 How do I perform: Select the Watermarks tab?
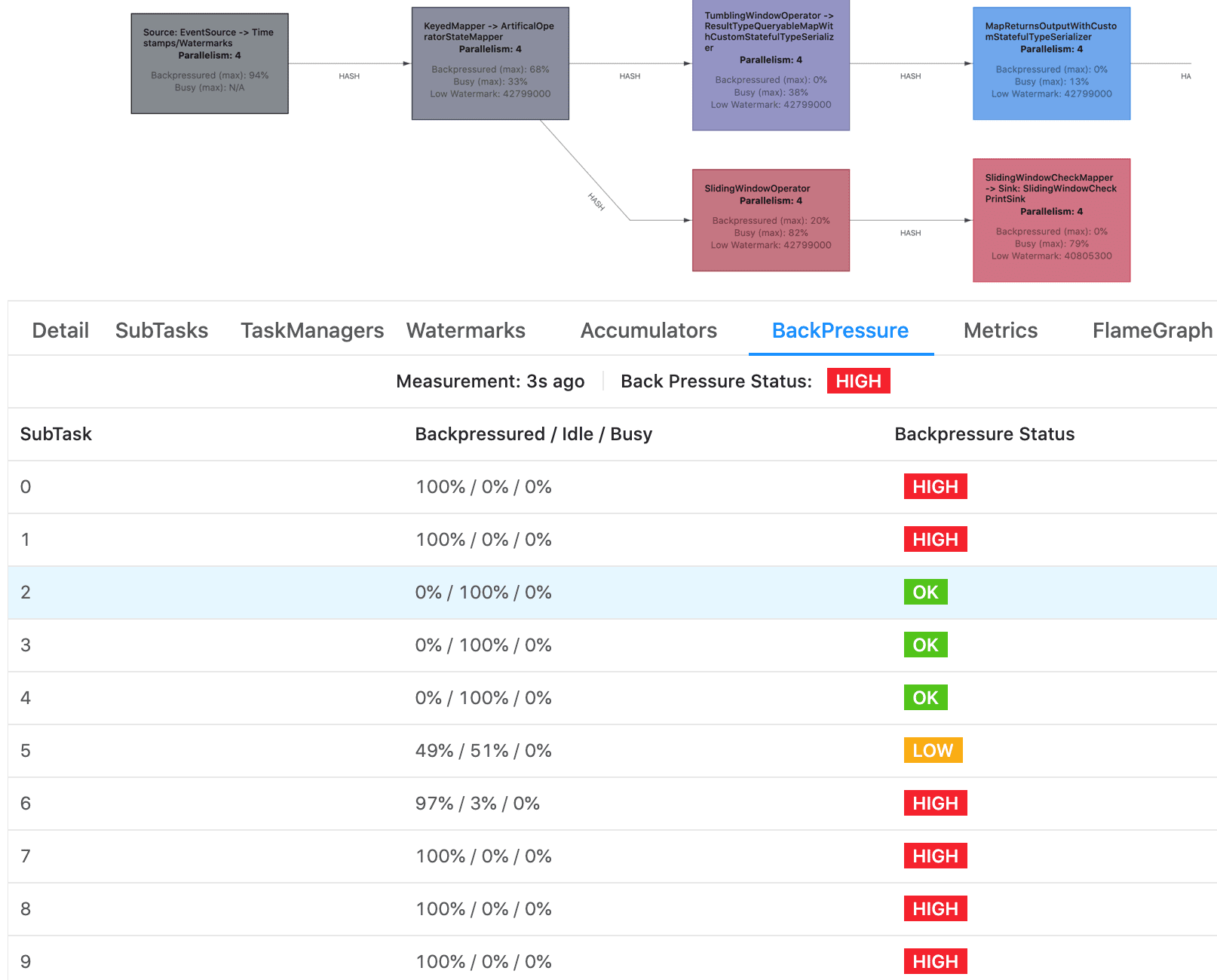click(x=465, y=330)
